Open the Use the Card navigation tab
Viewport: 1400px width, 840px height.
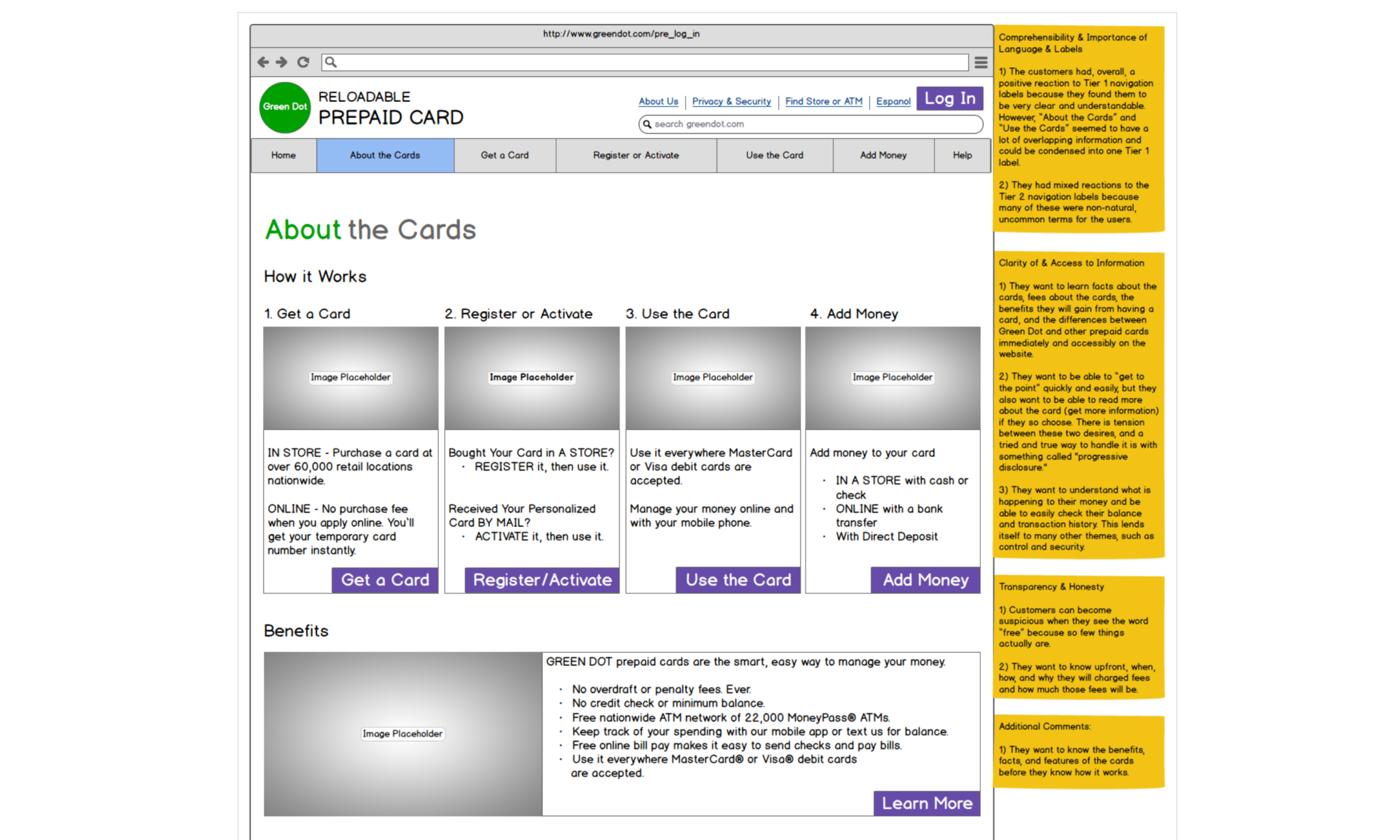click(x=774, y=155)
